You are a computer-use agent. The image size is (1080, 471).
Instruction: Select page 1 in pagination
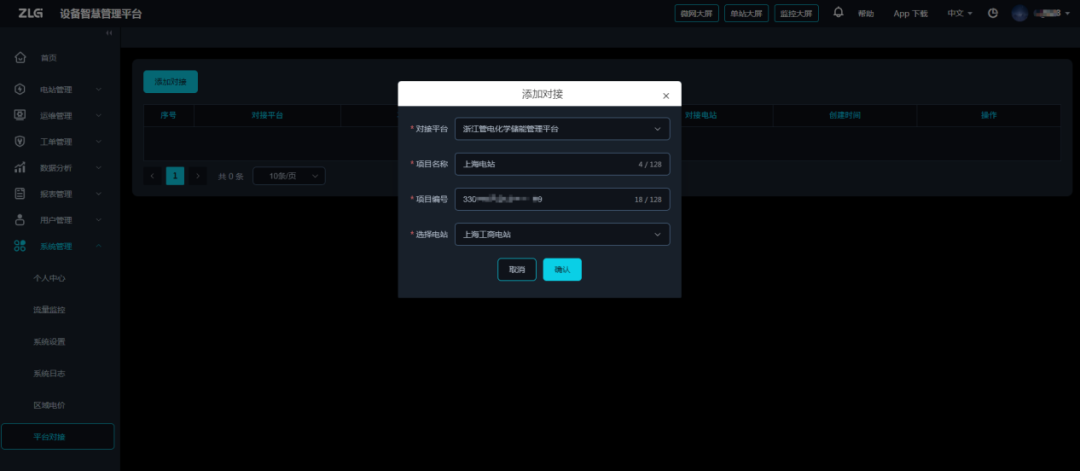(175, 176)
